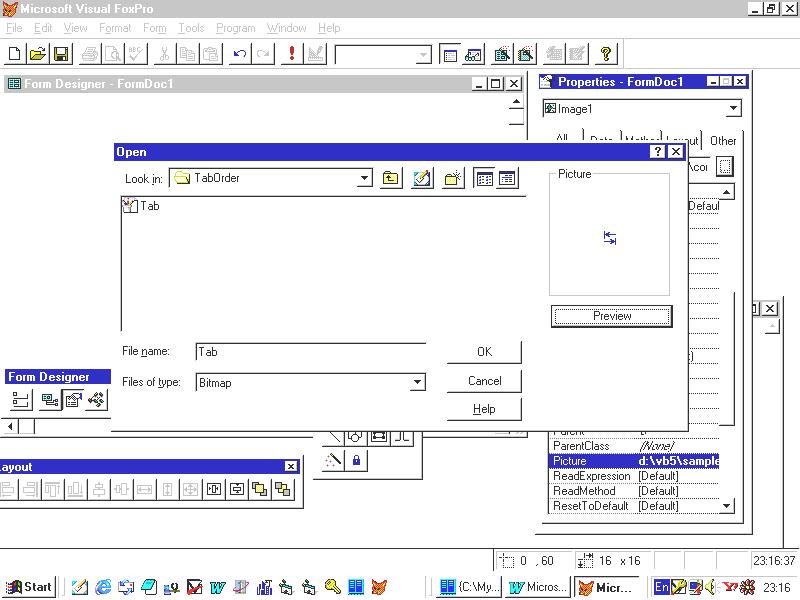The height and width of the screenshot is (600, 800).
Task: Switch to the Other tab in Properties
Action: (722, 140)
